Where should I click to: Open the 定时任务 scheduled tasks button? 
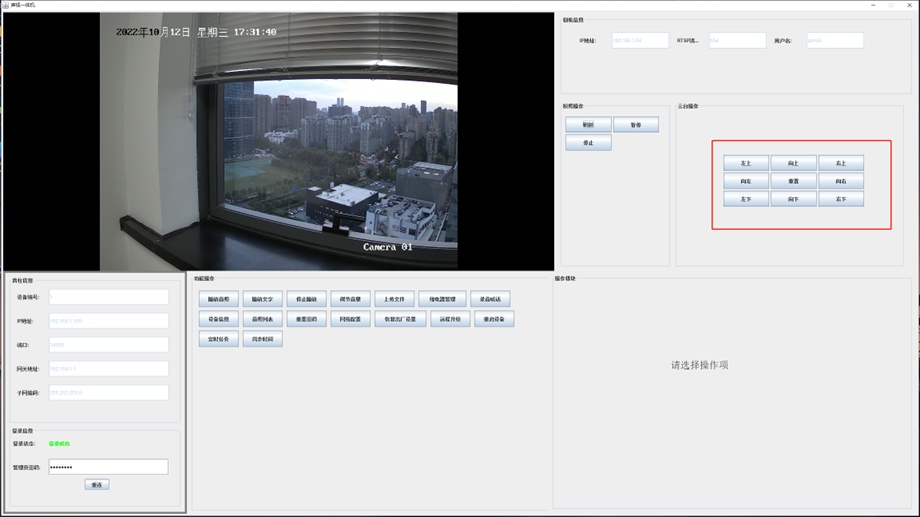click(x=218, y=339)
